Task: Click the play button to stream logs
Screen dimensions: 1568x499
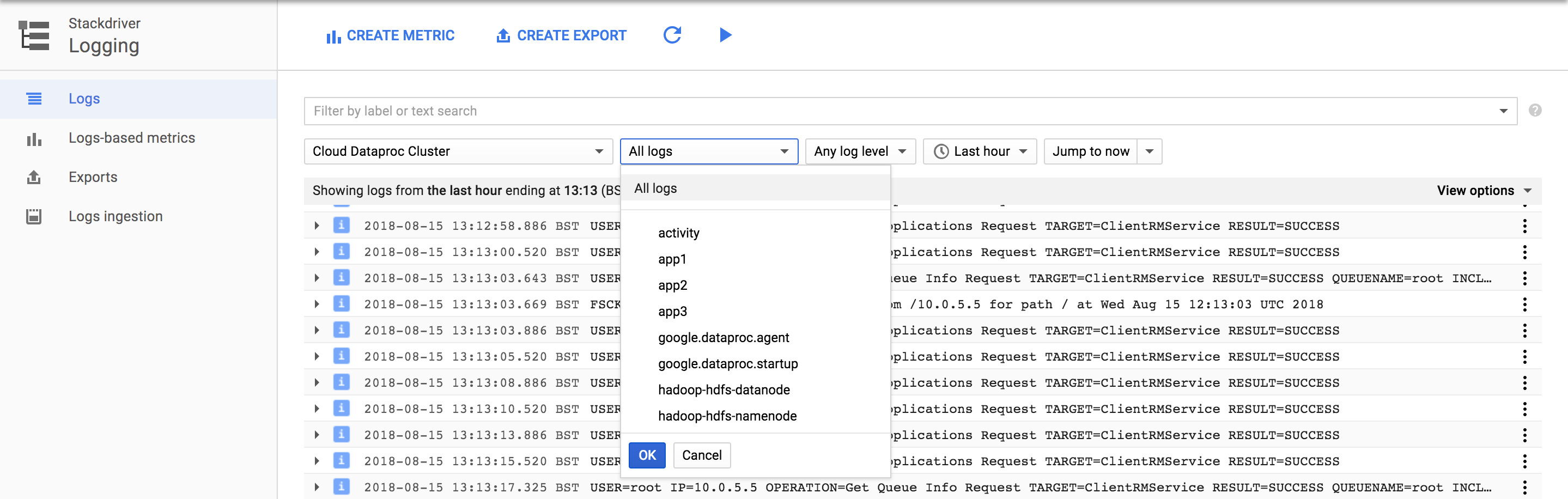Action: point(725,35)
